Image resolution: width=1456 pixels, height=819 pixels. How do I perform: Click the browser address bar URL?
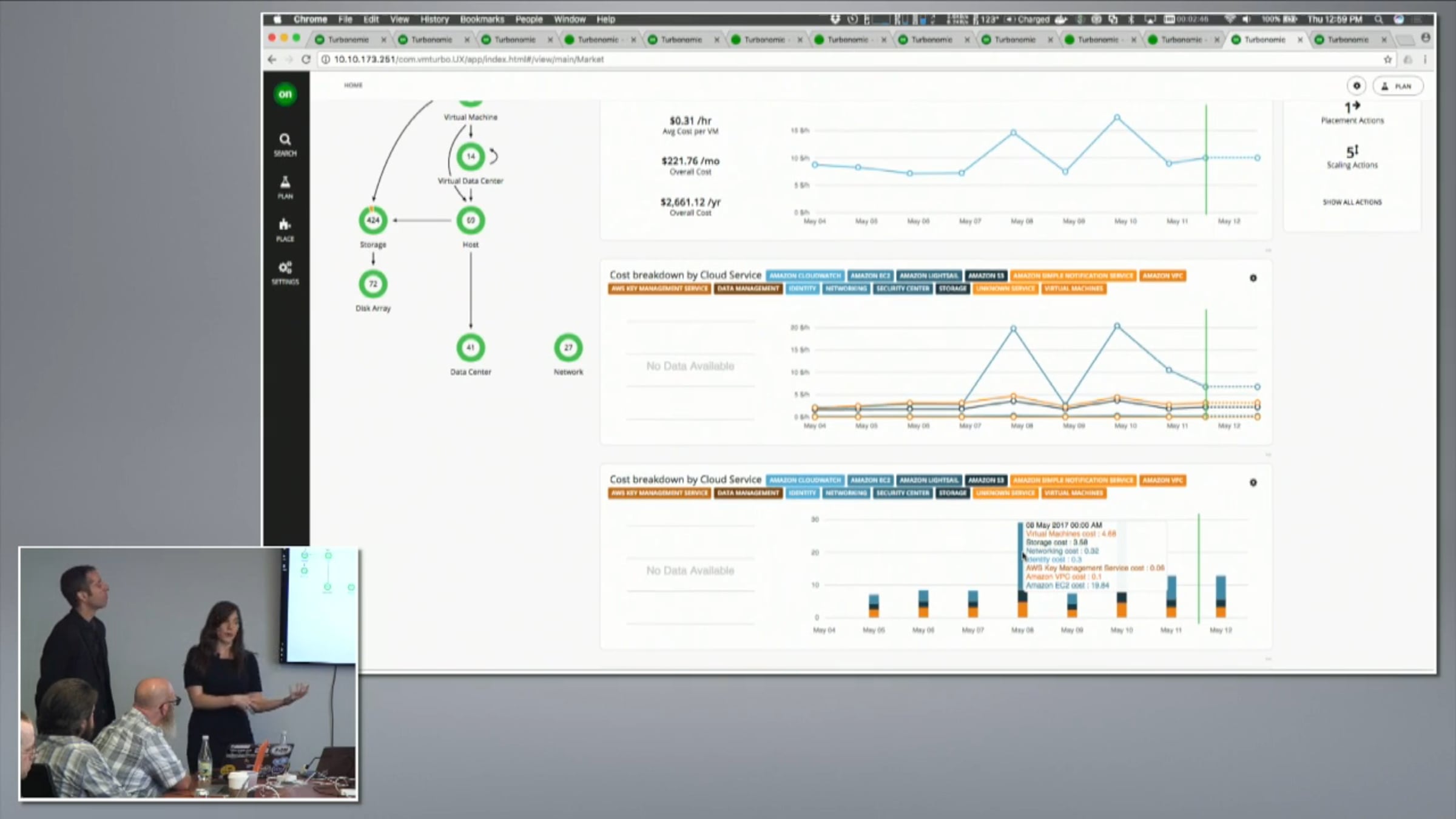click(x=468, y=59)
